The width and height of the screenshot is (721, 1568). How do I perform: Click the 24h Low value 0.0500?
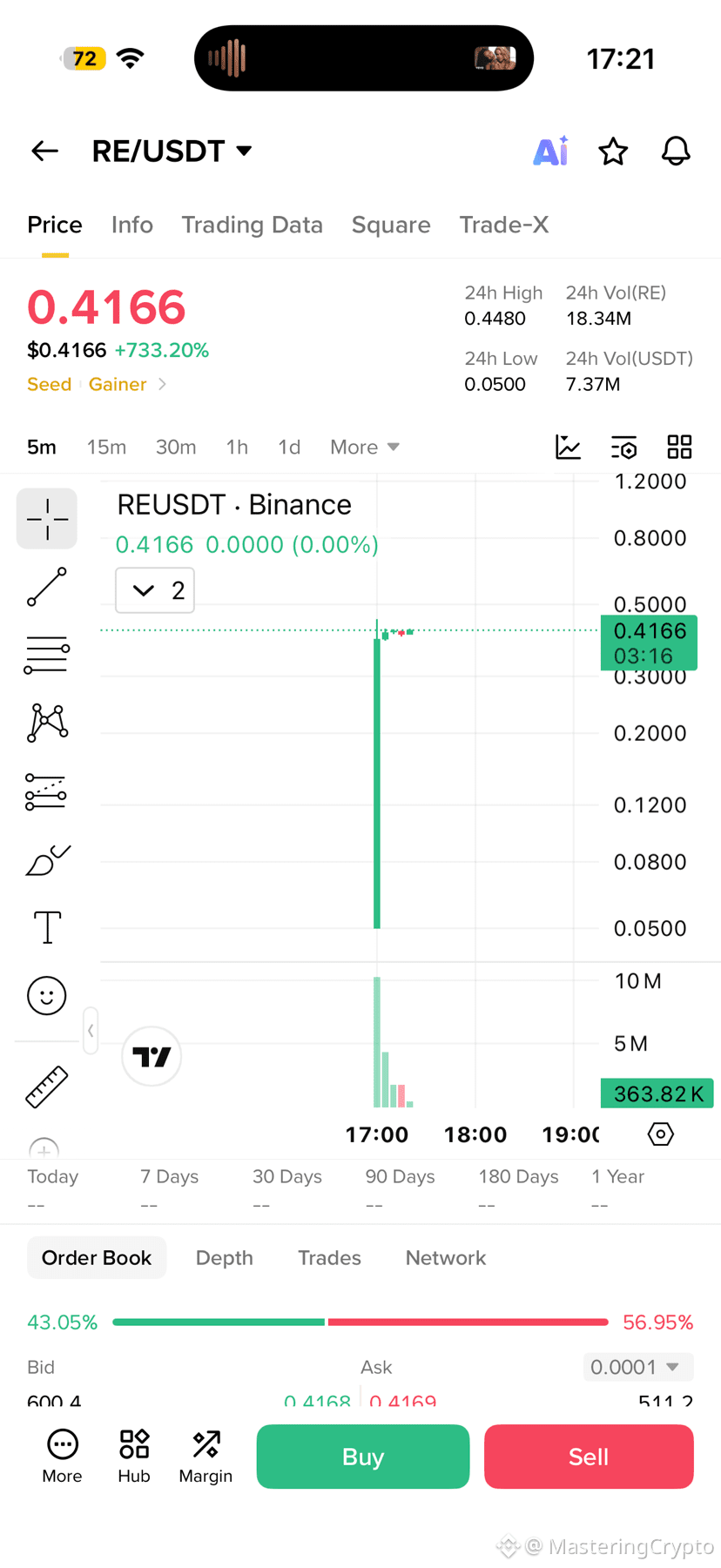pyautogui.click(x=495, y=385)
